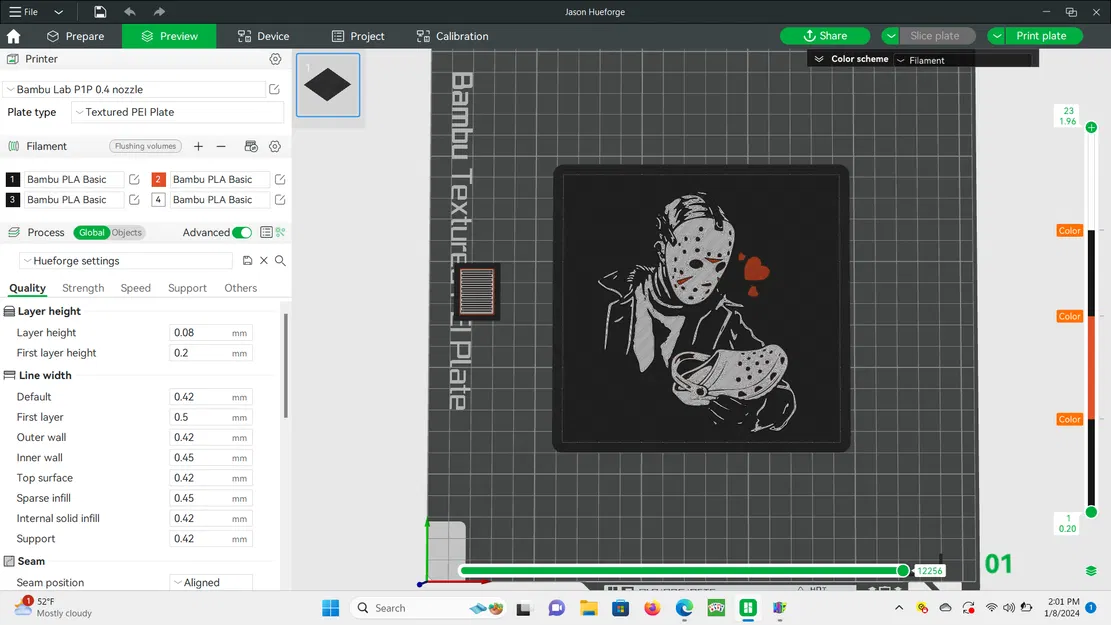Click the horizontal move slider handle
1111x625 pixels.
903,570
